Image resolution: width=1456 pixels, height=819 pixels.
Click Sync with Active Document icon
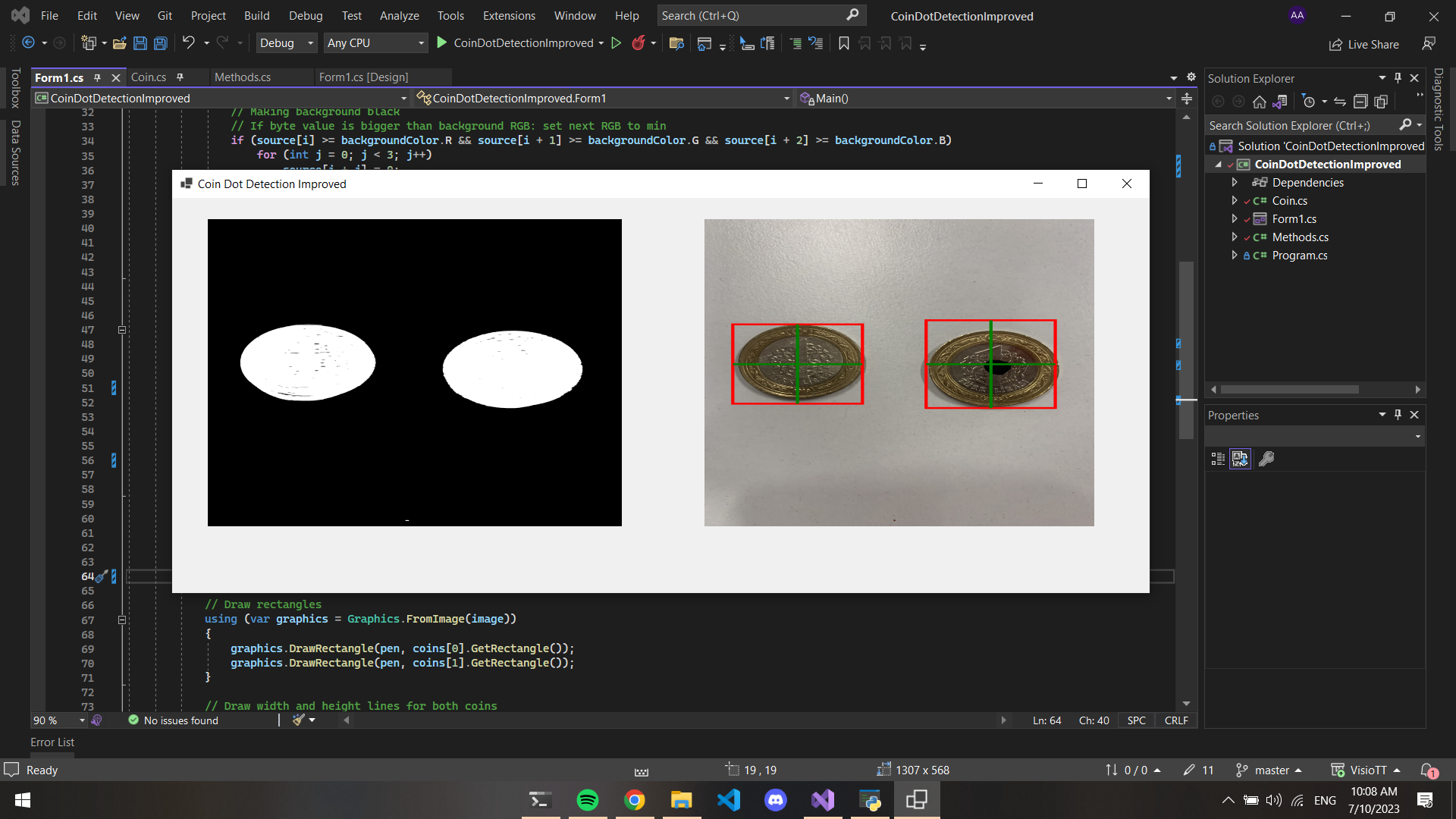point(1340,102)
